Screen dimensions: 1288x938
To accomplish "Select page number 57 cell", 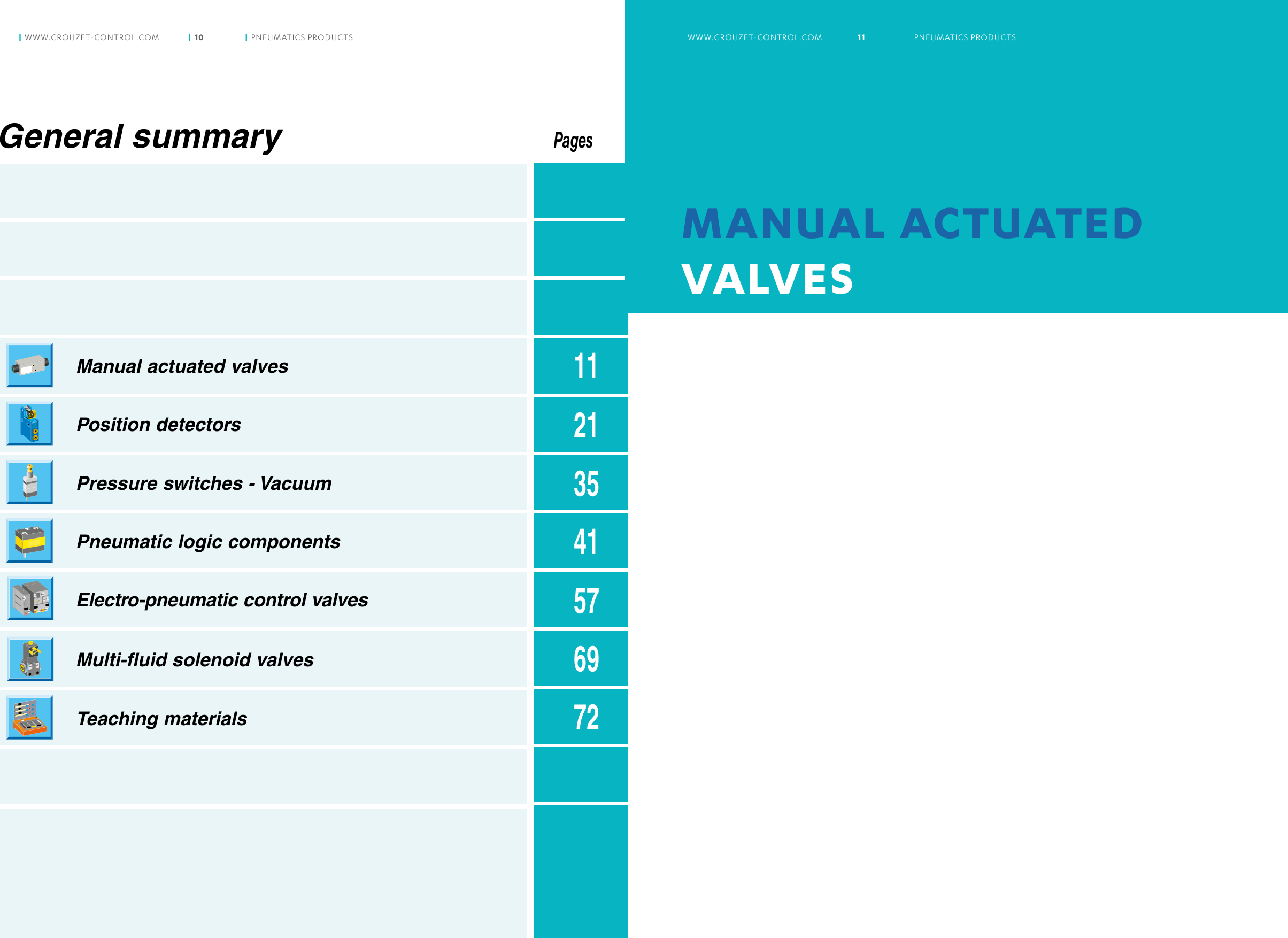I will pos(585,601).
